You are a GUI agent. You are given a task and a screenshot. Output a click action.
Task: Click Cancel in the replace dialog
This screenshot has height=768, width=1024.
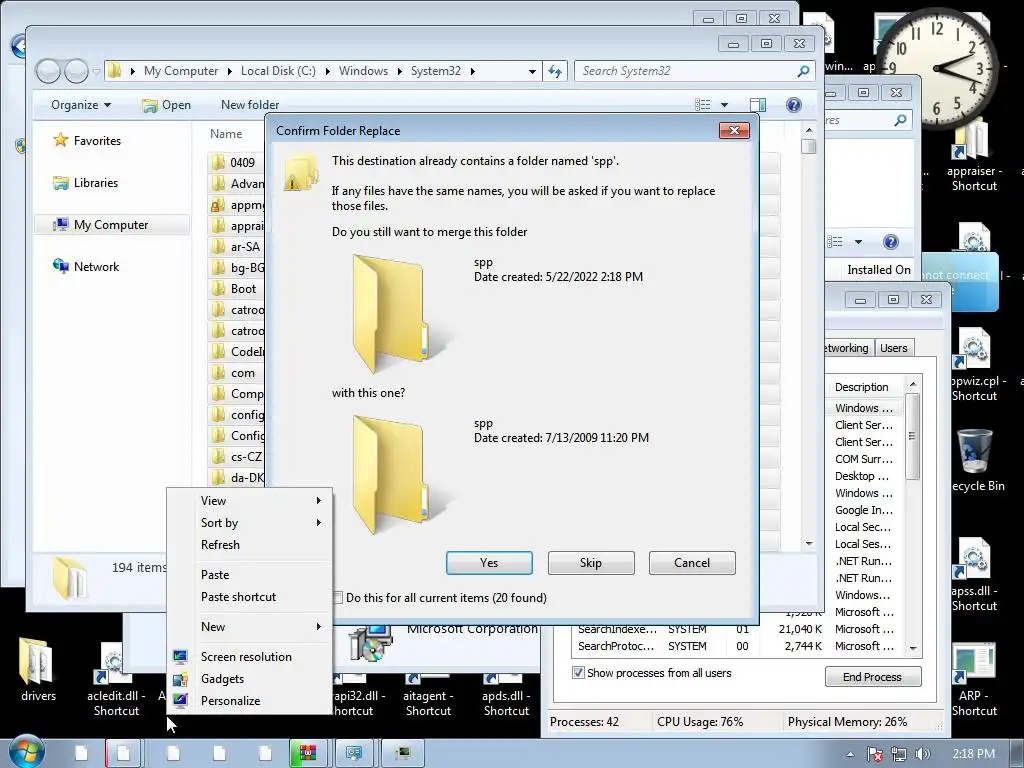pyautogui.click(x=692, y=563)
